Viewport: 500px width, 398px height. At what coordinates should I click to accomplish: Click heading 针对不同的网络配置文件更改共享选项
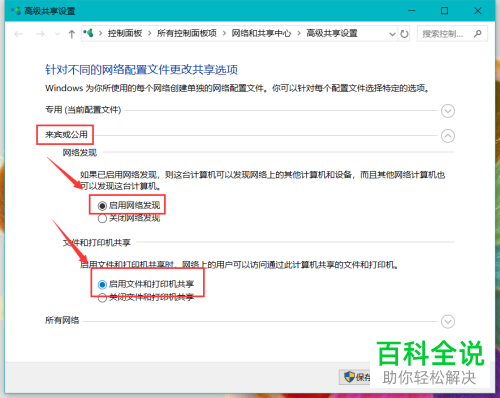point(141,70)
